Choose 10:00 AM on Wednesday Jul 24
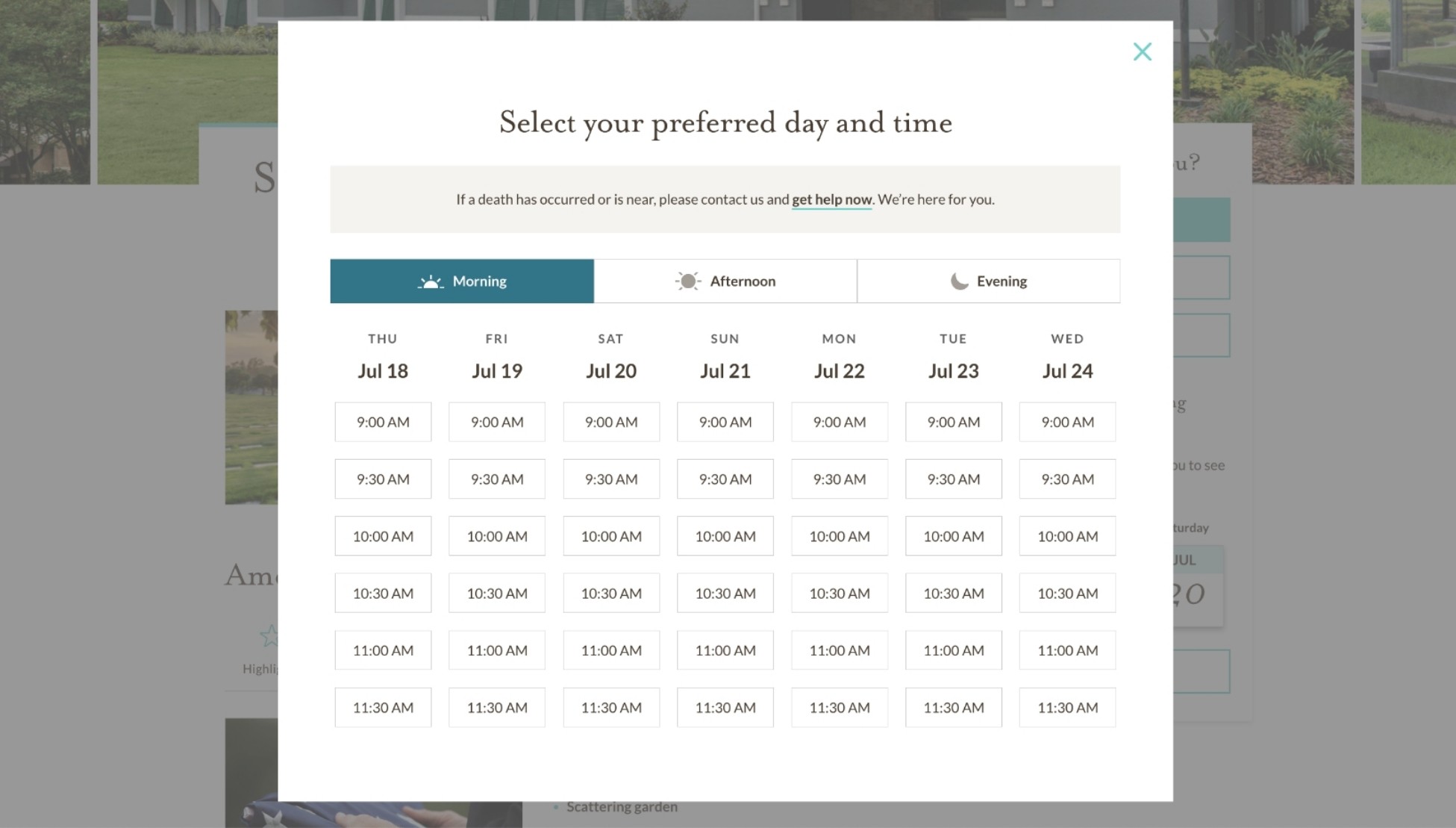 coord(1068,536)
